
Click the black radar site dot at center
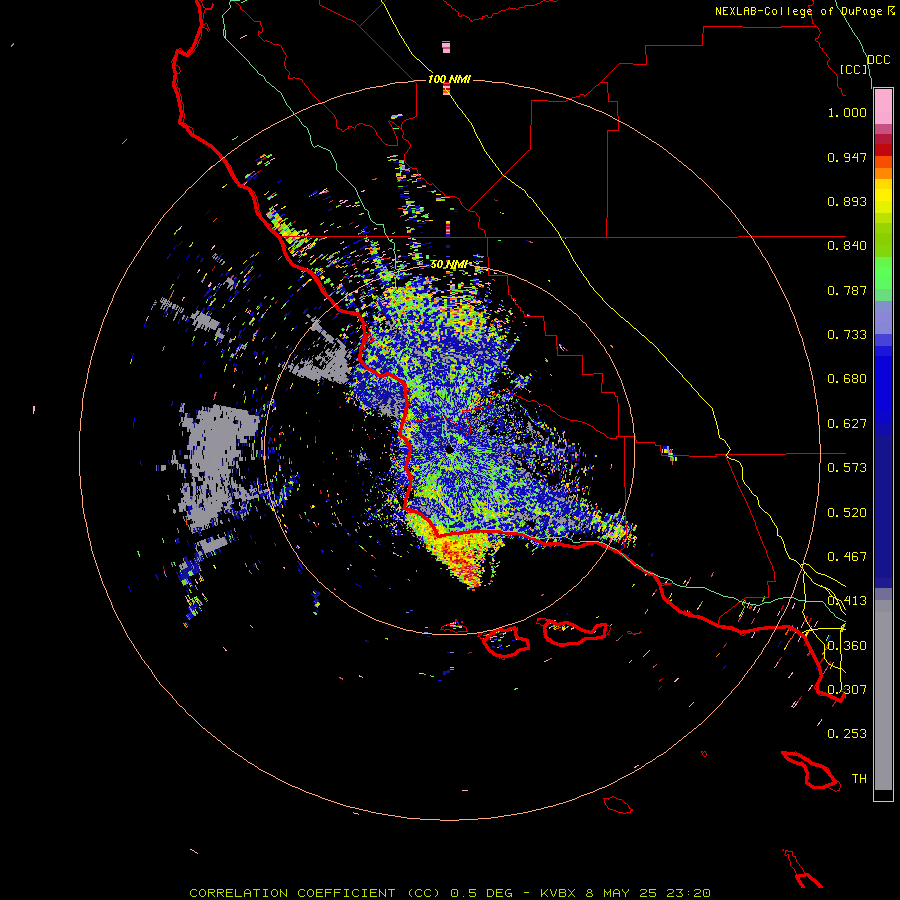(x=449, y=449)
